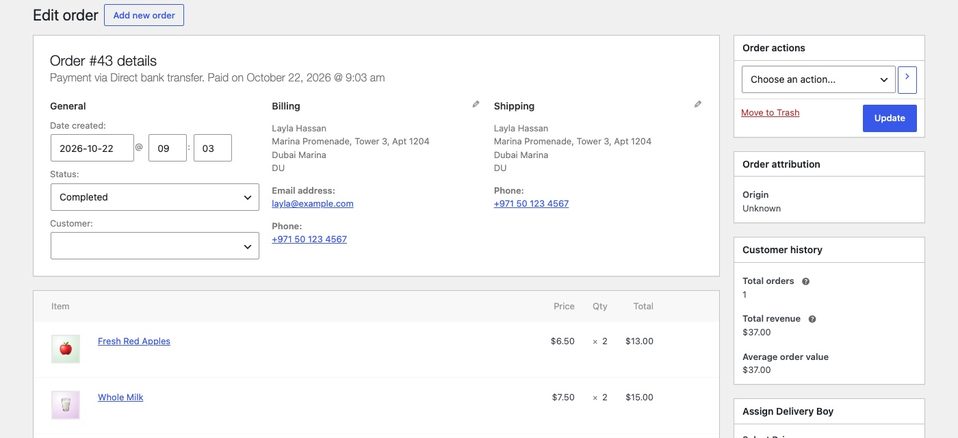The width and height of the screenshot is (958, 438).
Task: Click the shipping phone number link
Action: (x=531, y=203)
